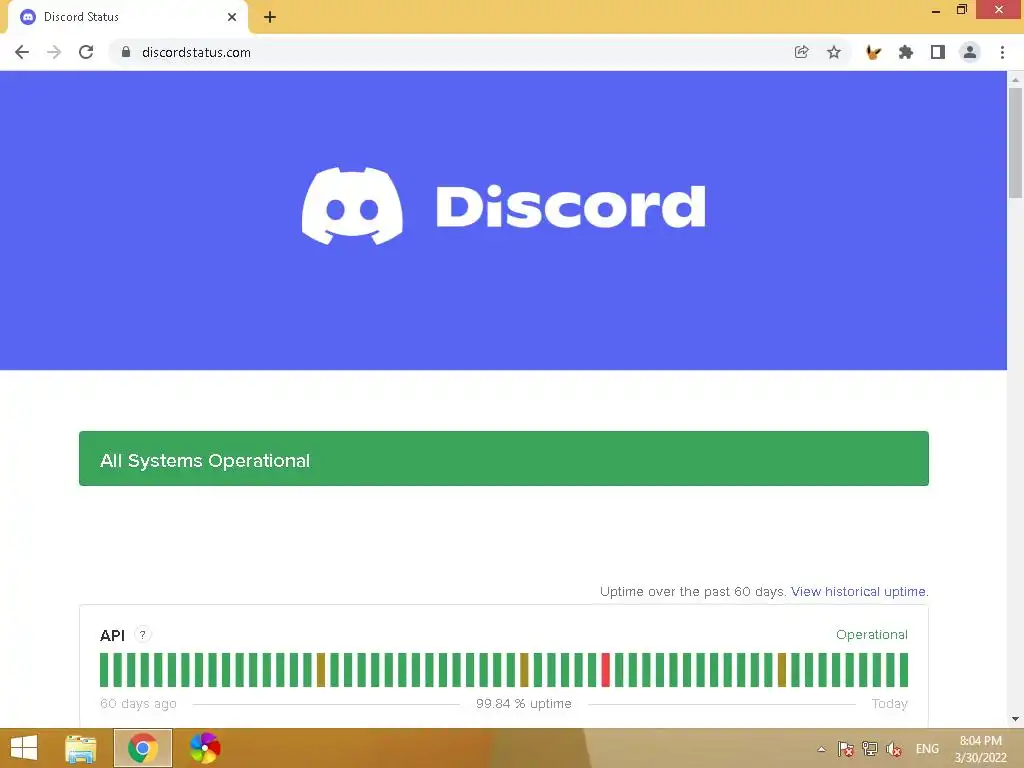Viewport: 1024px width, 768px height.
Task: Open Action Center flag tray icon
Action: coord(846,749)
